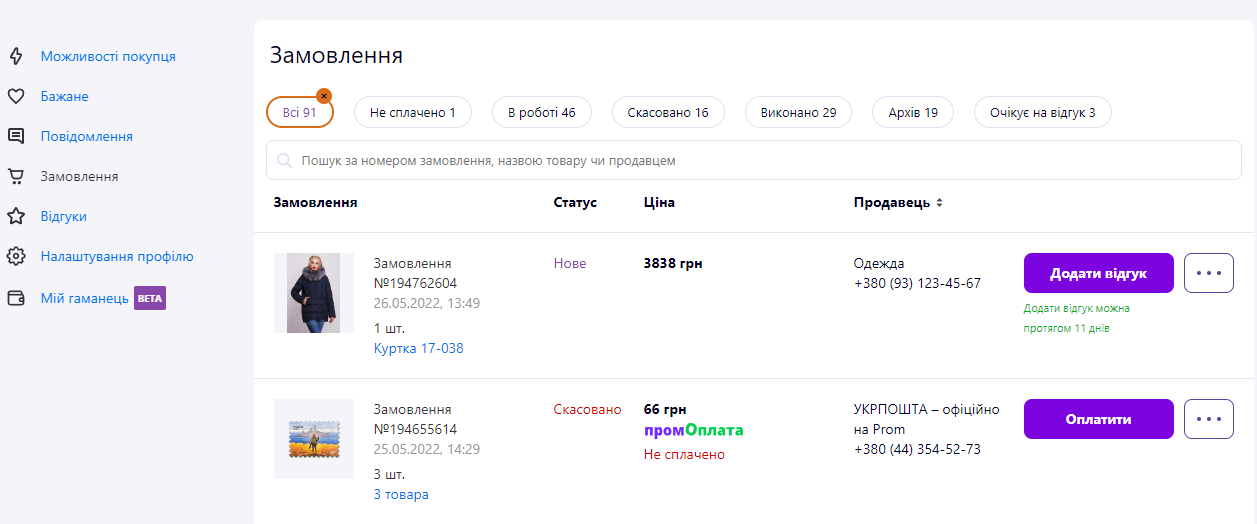Select the 'Не сплачено 1' filter tab
The height and width of the screenshot is (524, 1257).
click(412, 113)
